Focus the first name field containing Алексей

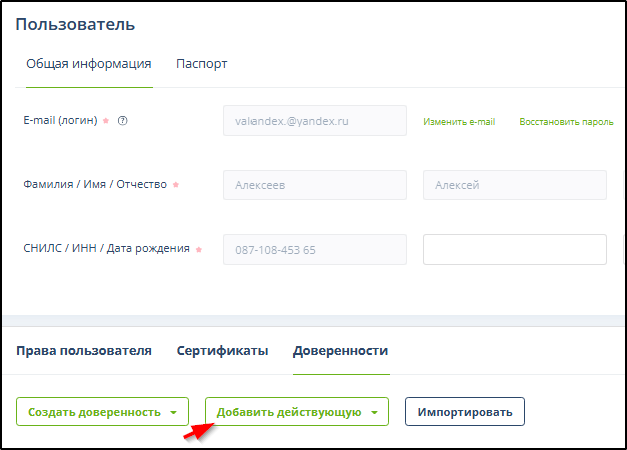pos(514,185)
